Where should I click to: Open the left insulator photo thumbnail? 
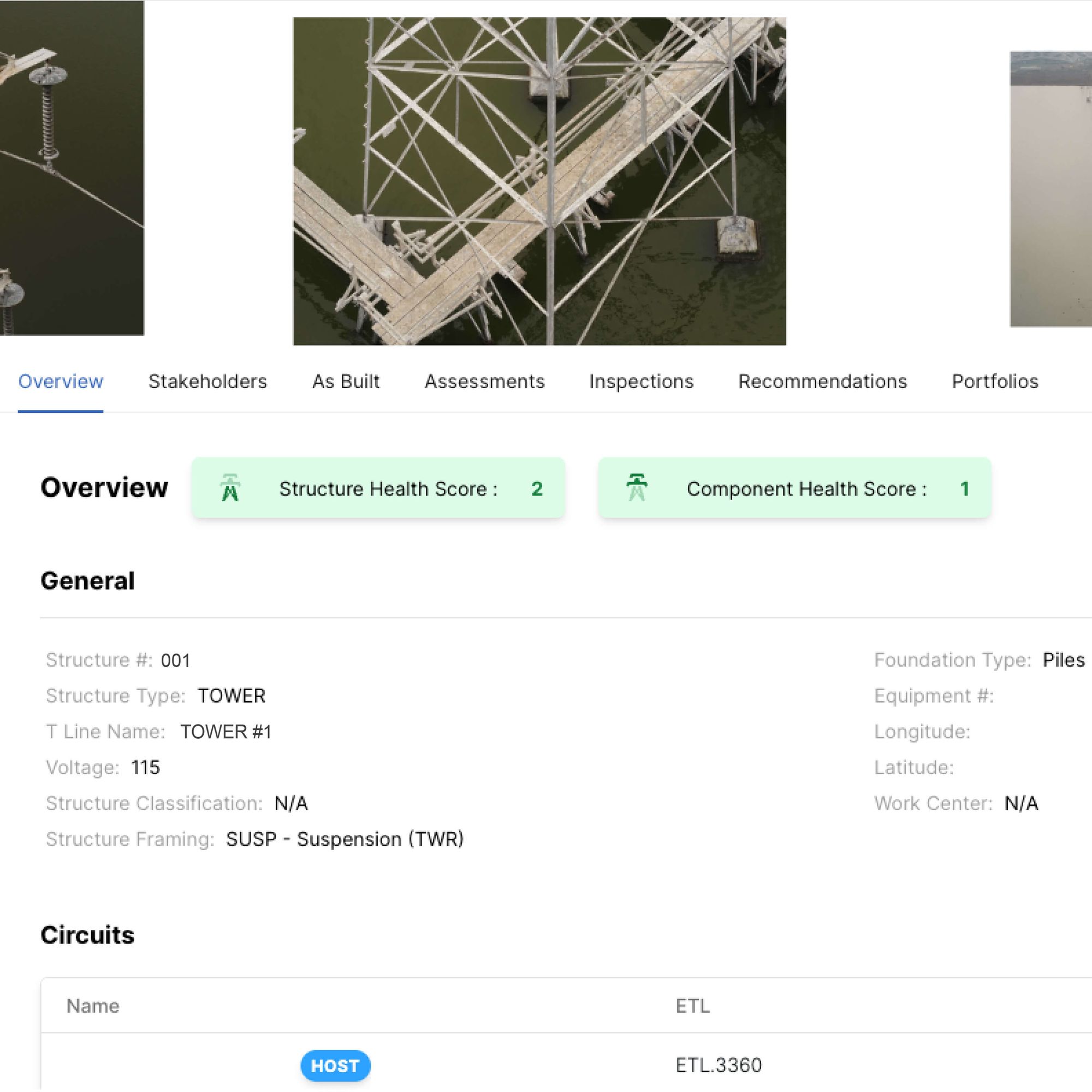click(x=72, y=168)
